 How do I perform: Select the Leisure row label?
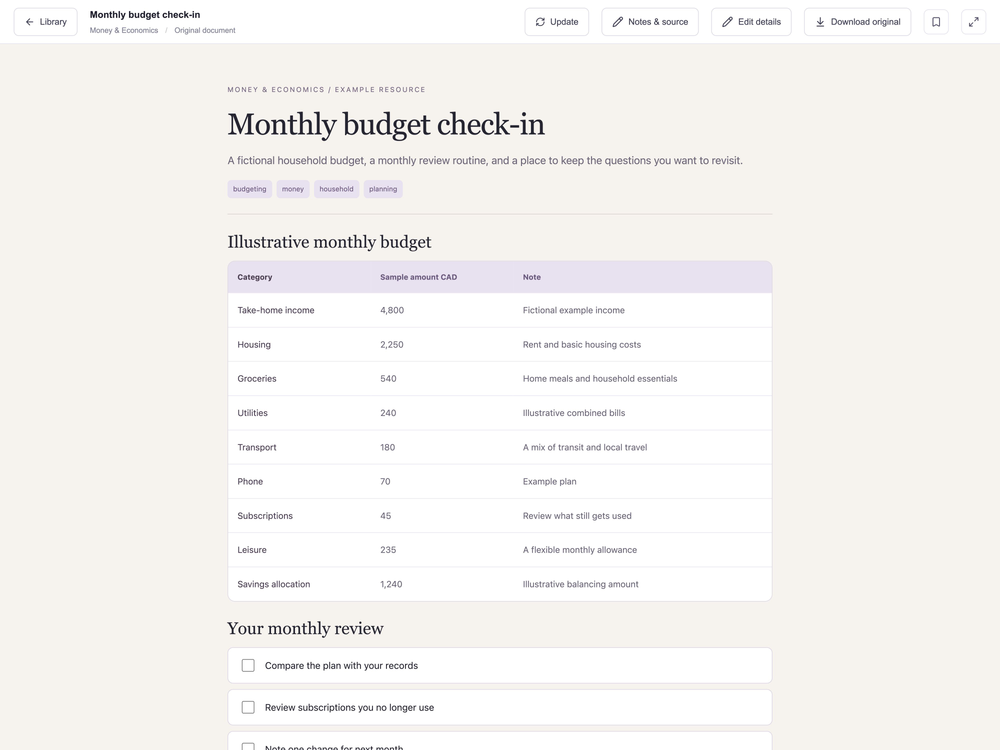pos(252,550)
